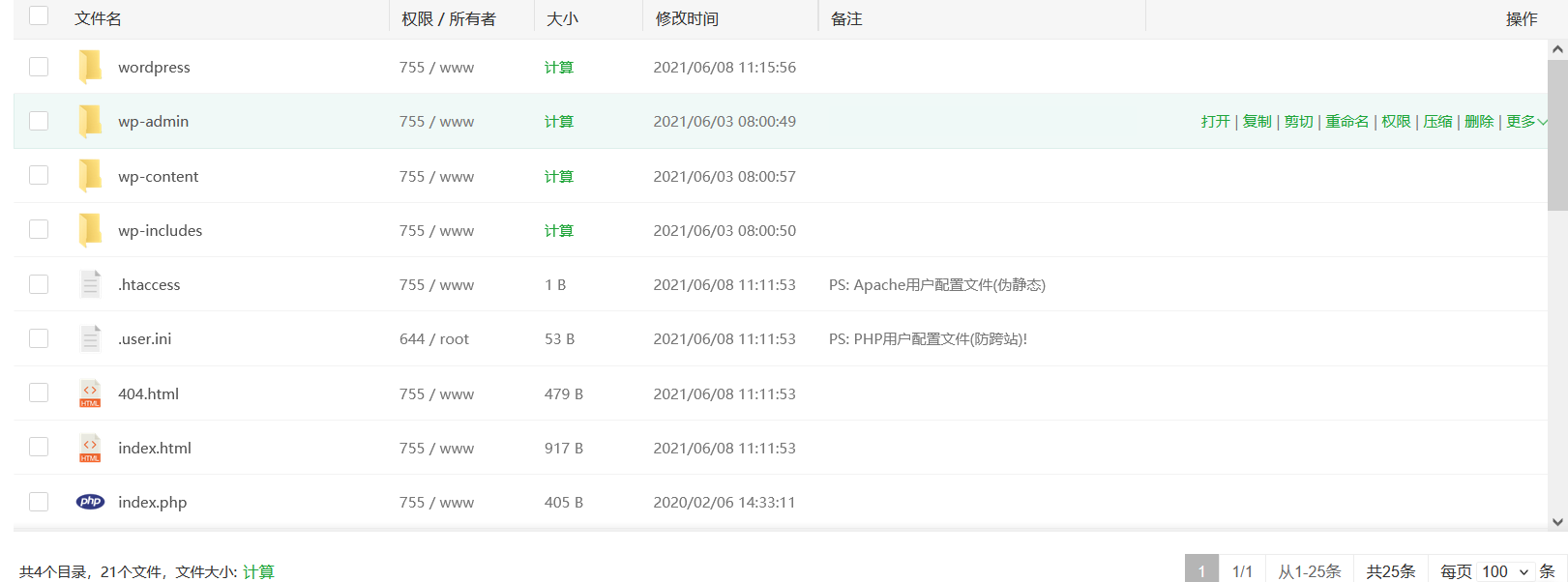
Task: Click the wp-content folder icon
Action: 90,176
